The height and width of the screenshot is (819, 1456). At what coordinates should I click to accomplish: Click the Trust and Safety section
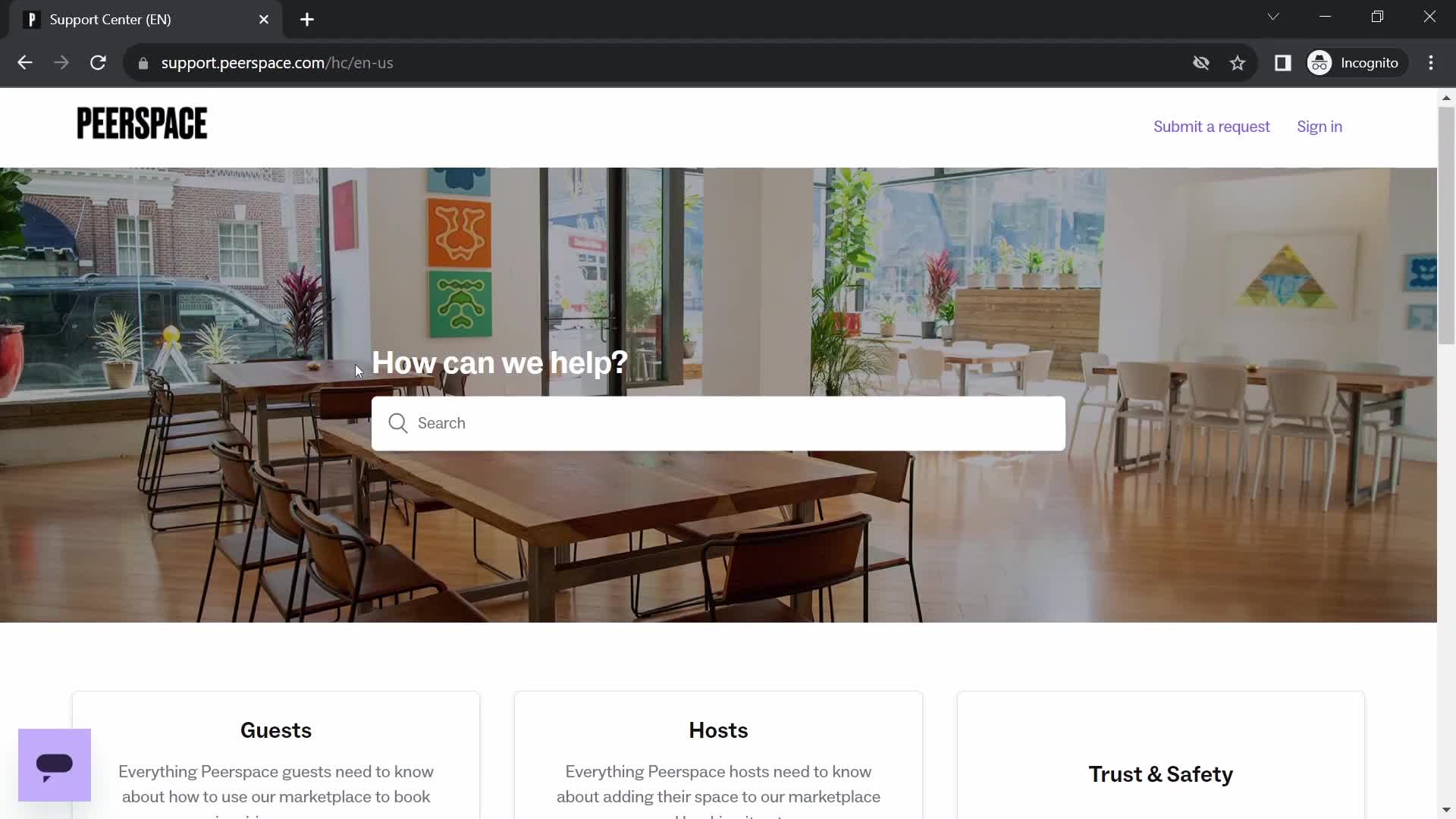point(1162,774)
